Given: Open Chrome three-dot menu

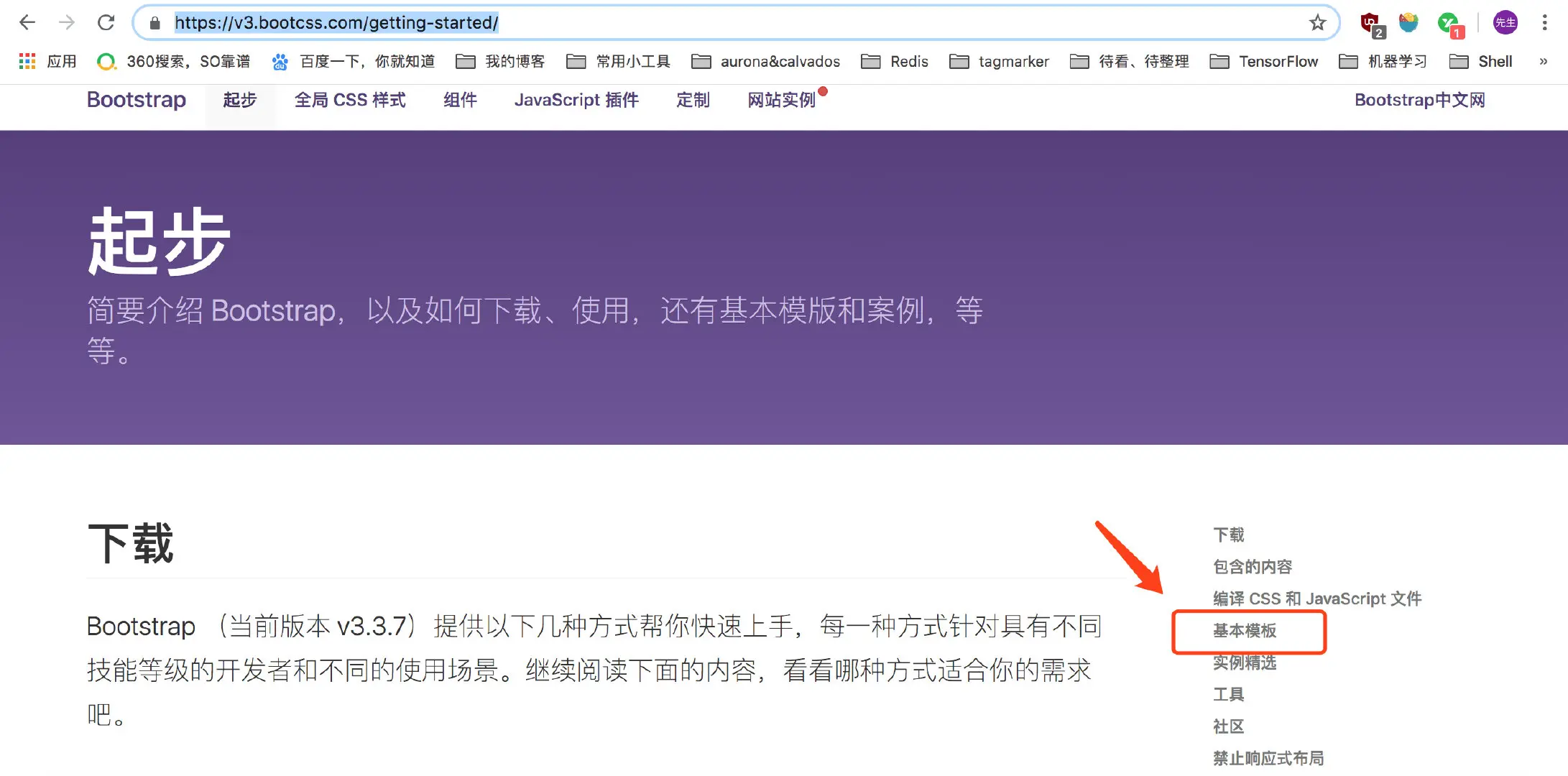Looking at the screenshot, I should (x=1544, y=23).
